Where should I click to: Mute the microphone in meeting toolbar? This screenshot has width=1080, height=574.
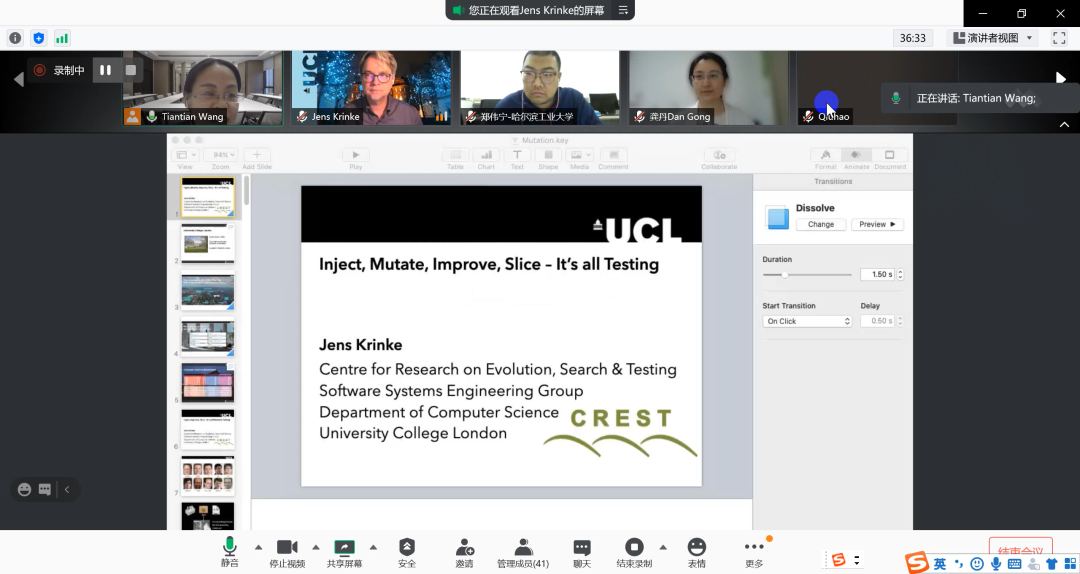(230, 548)
